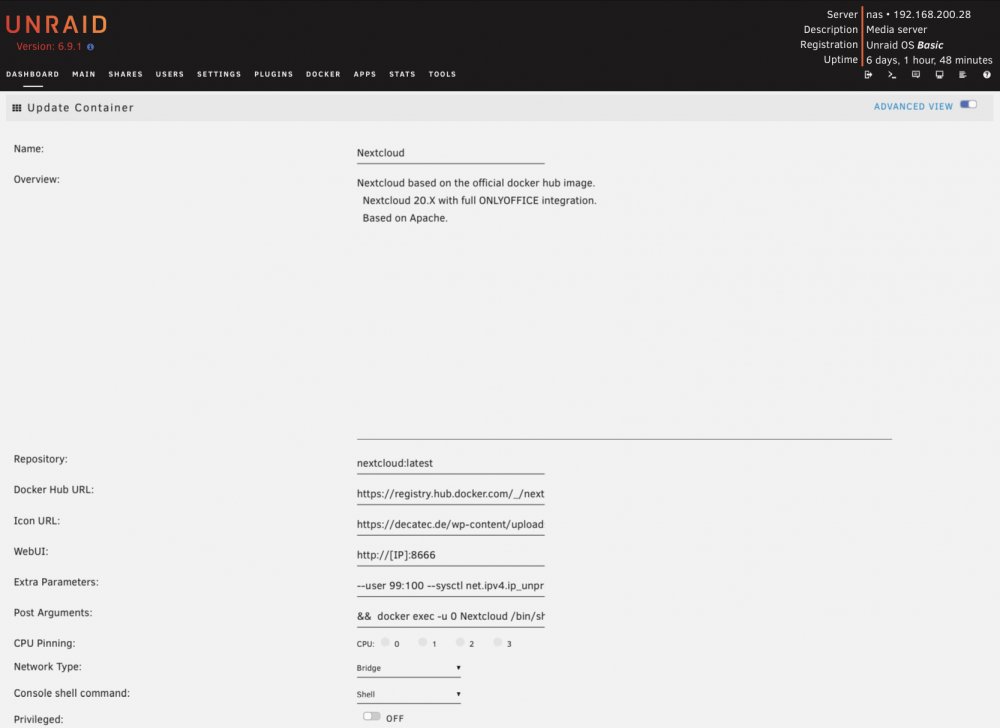Go to the Users tab
The image size is (1000, 728).
tap(170, 74)
